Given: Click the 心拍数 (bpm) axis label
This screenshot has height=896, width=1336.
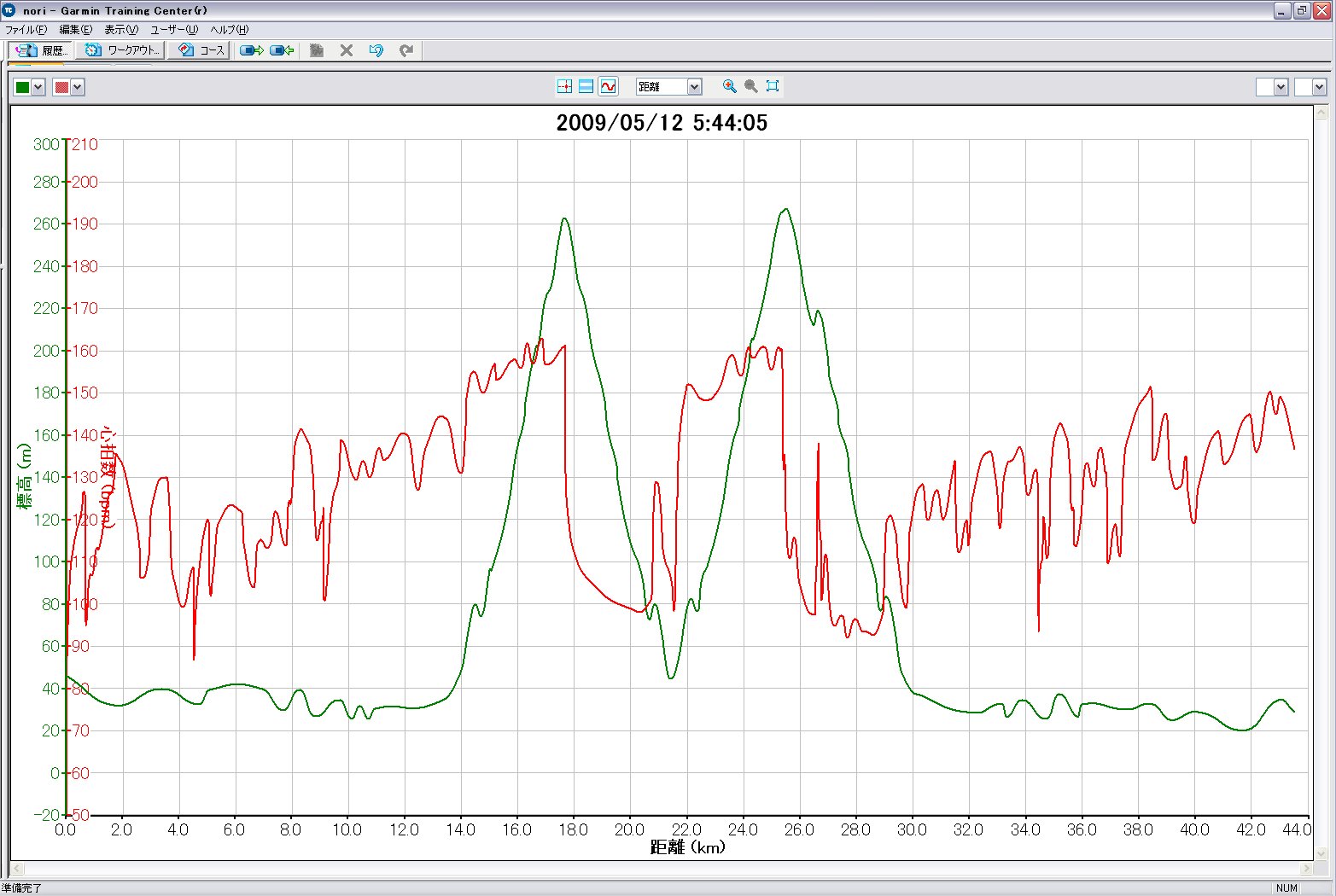Looking at the screenshot, I should tap(108, 478).
